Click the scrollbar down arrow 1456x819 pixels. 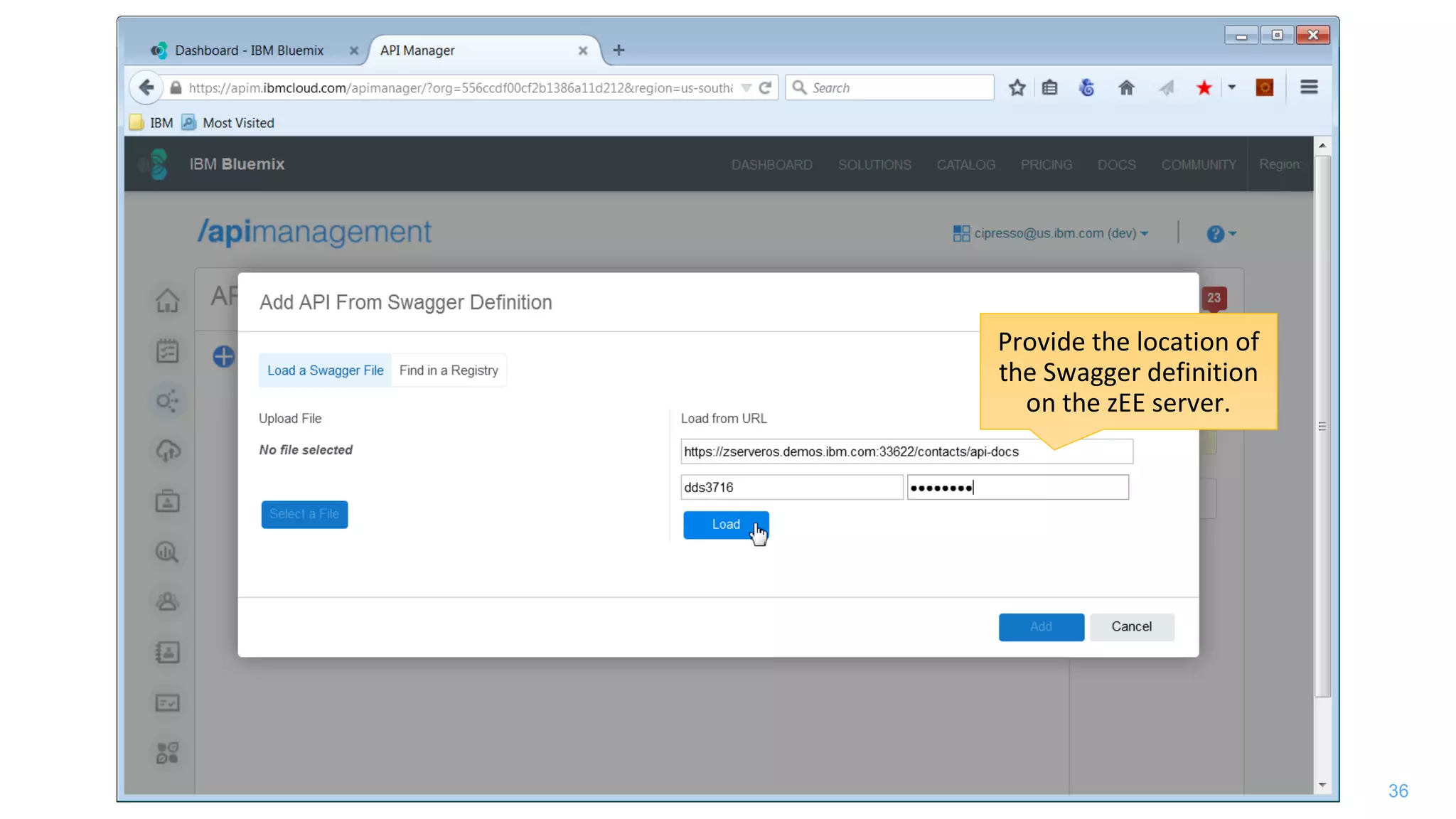coord(1322,785)
